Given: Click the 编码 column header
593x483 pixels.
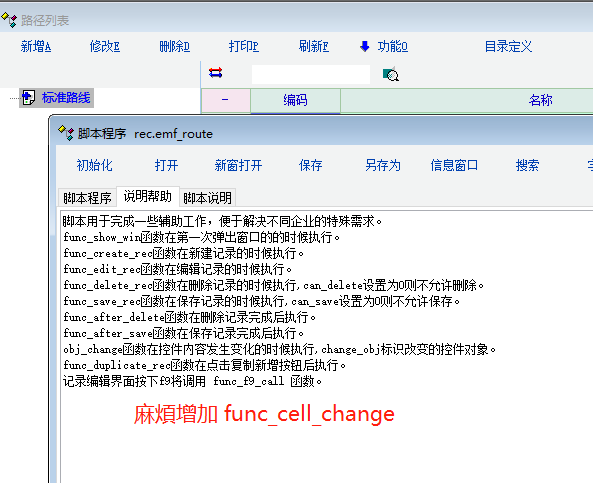Looking at the screenshot, I should coord(295,101).
